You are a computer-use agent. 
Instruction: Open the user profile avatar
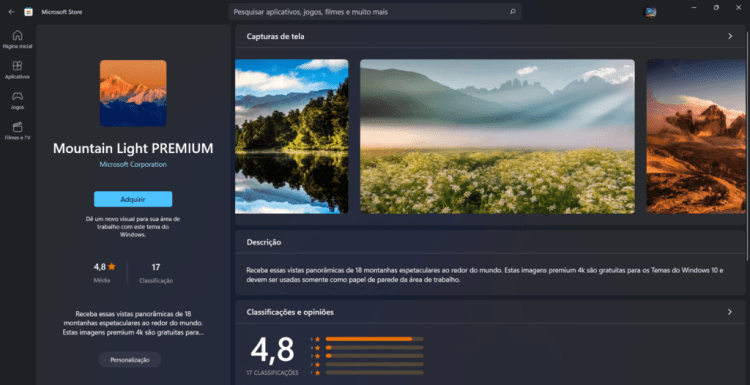click(x=650, y=12)
